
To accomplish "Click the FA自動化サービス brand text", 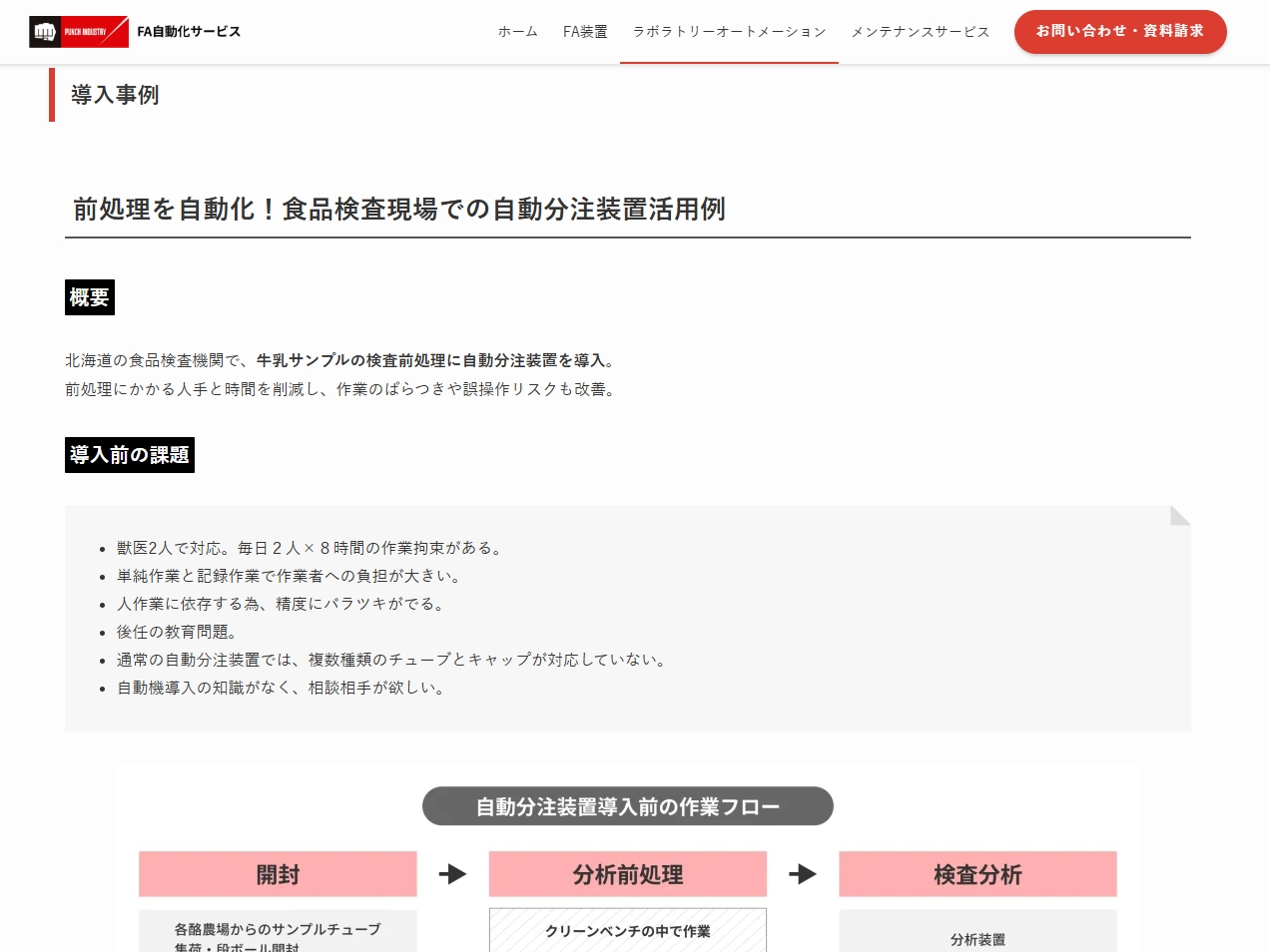I will (x=189, y=31).
